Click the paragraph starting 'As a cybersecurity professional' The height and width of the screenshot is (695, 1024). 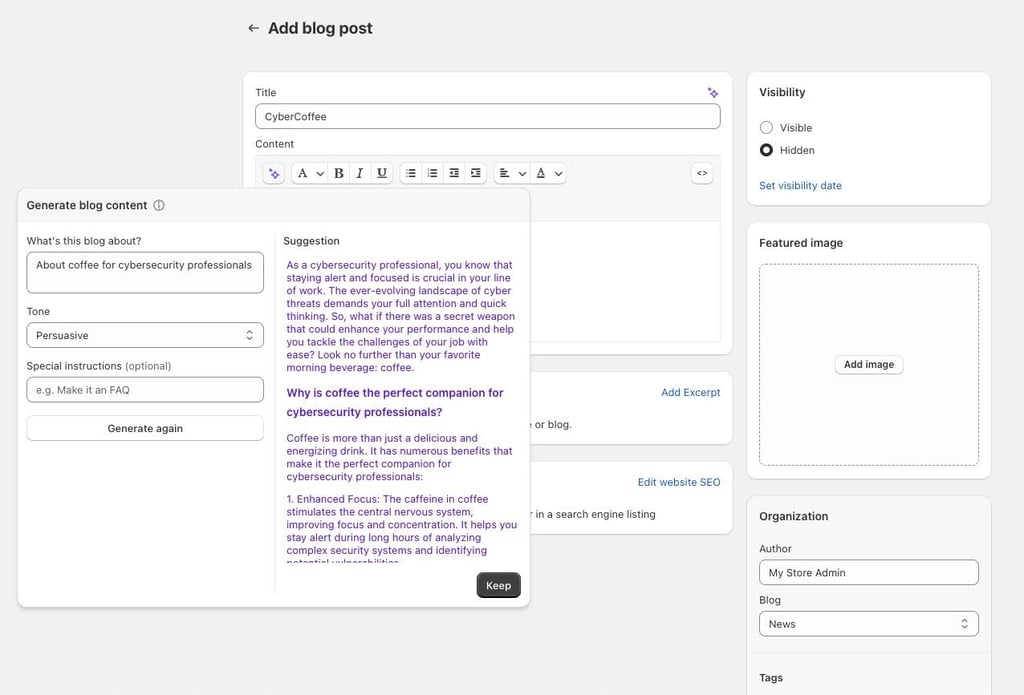(400, 316)
